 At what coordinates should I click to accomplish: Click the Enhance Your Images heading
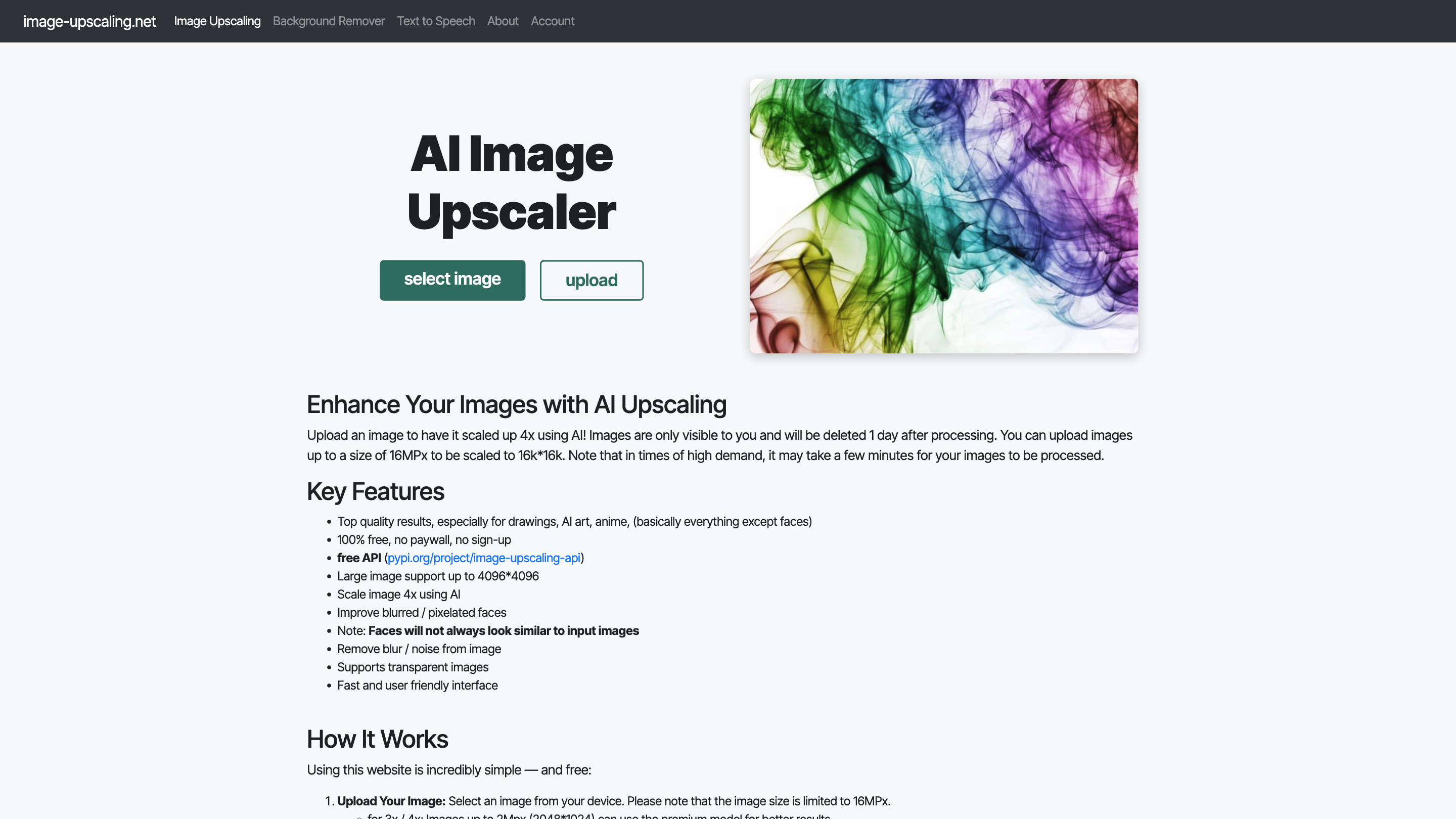click(x=516, y=404)
